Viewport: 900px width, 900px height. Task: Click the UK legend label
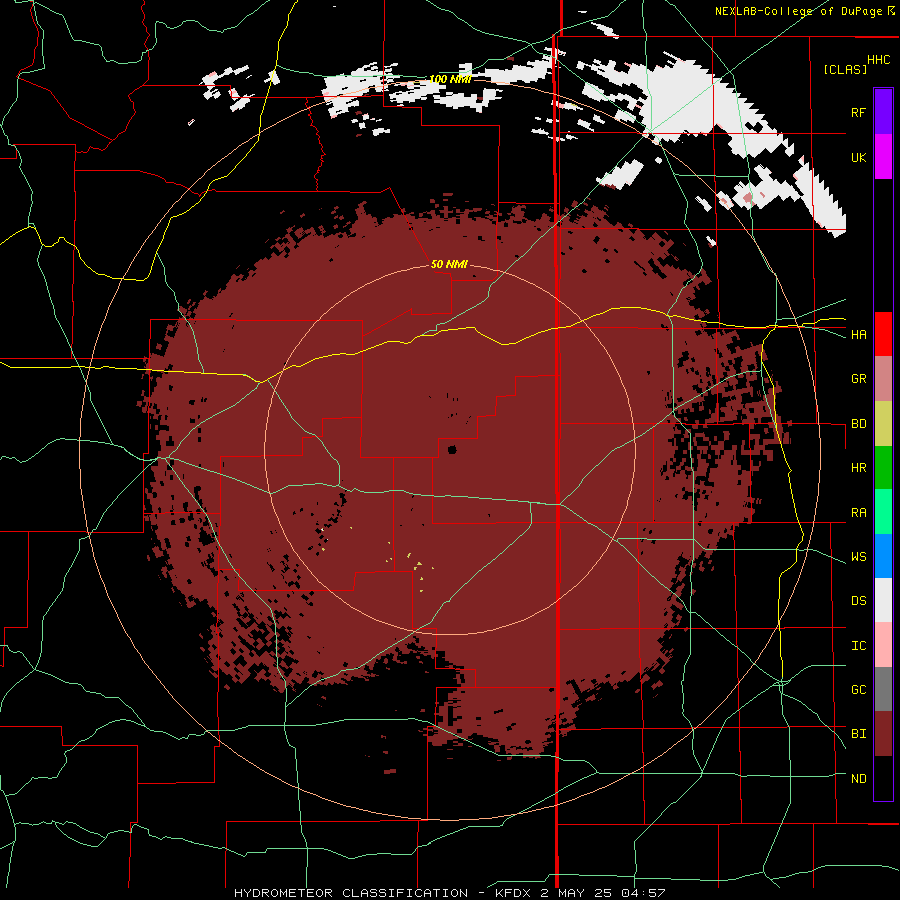[858, 157]
